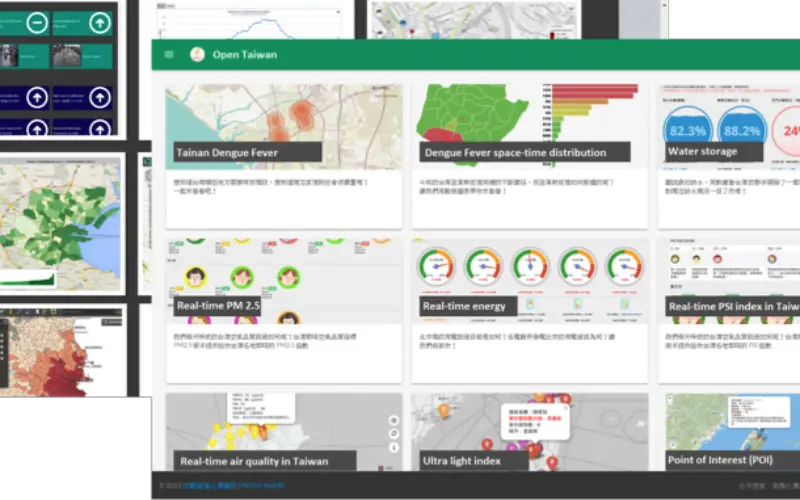Image resolution: width=800 pixels, height=500 pixels.
Task: Click the middle gauge in Real-time energy card
Action: pos(531,266)
